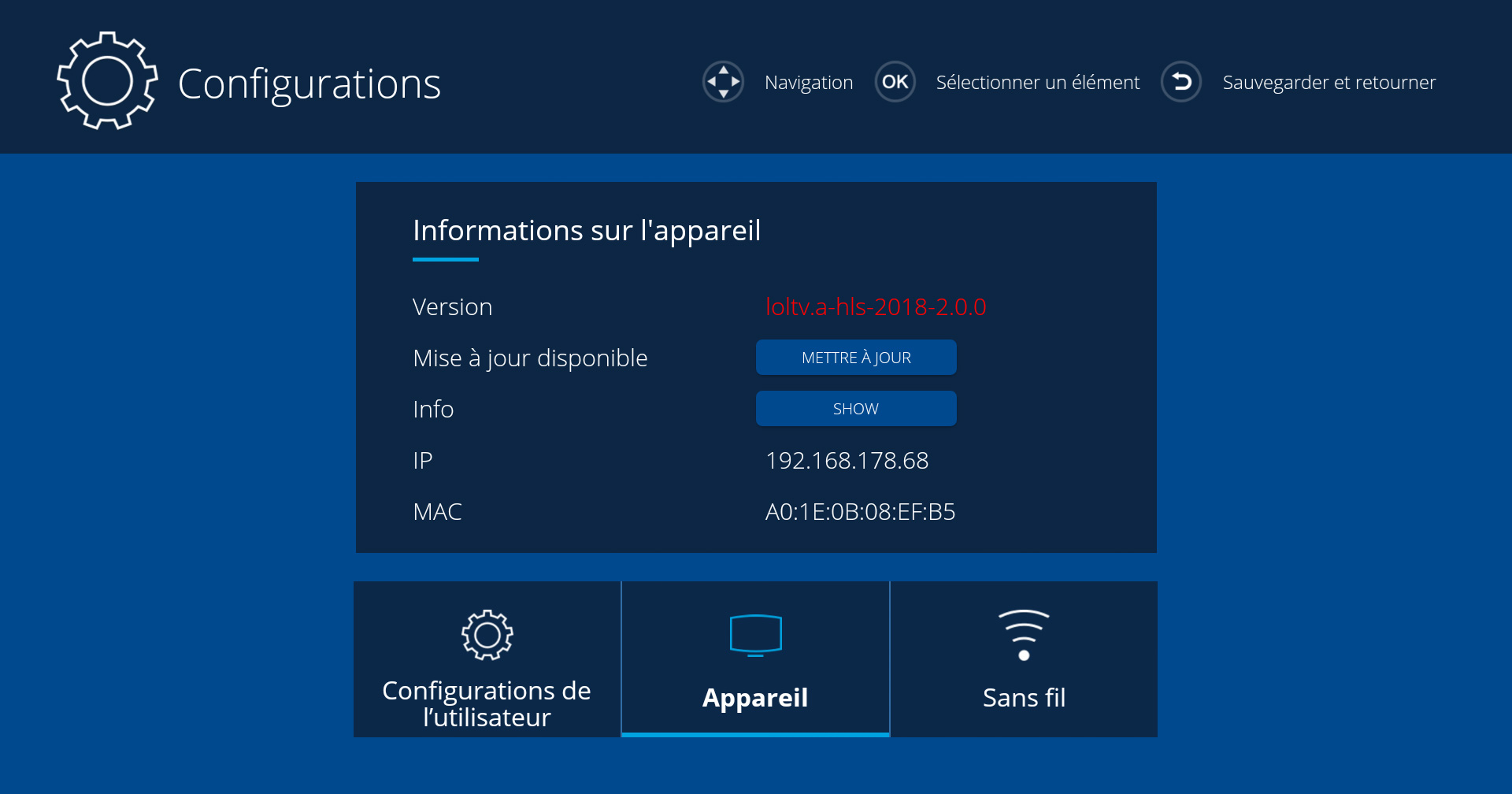This screenshot has width=1512, height=794.
Task: Click the MAC address value A0:1E:0B:08:EF:B5
Action: (860, 512)
